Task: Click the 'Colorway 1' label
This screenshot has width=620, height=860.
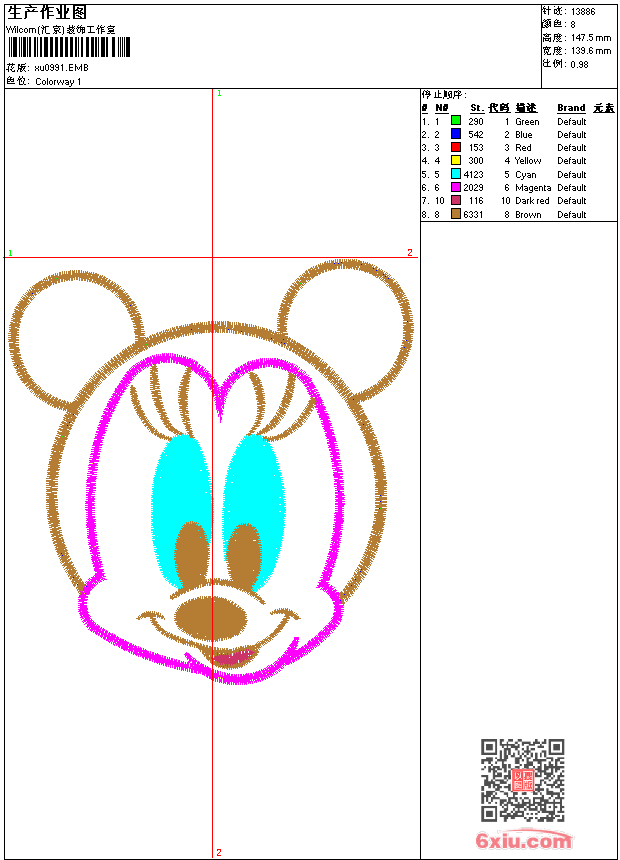Action: tap(58, 82)
